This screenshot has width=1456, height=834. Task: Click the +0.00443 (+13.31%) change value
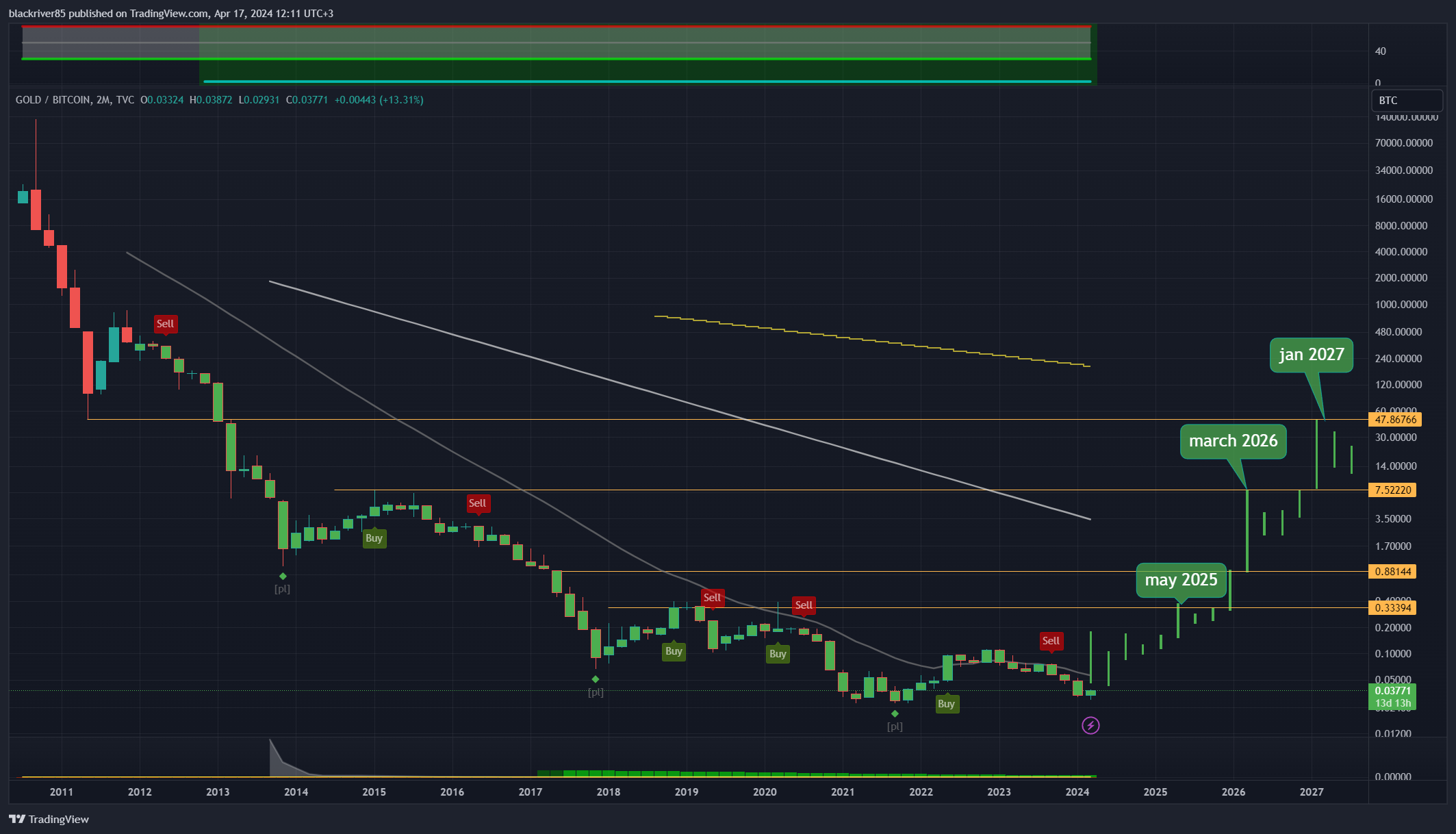(x=379, y=100)
